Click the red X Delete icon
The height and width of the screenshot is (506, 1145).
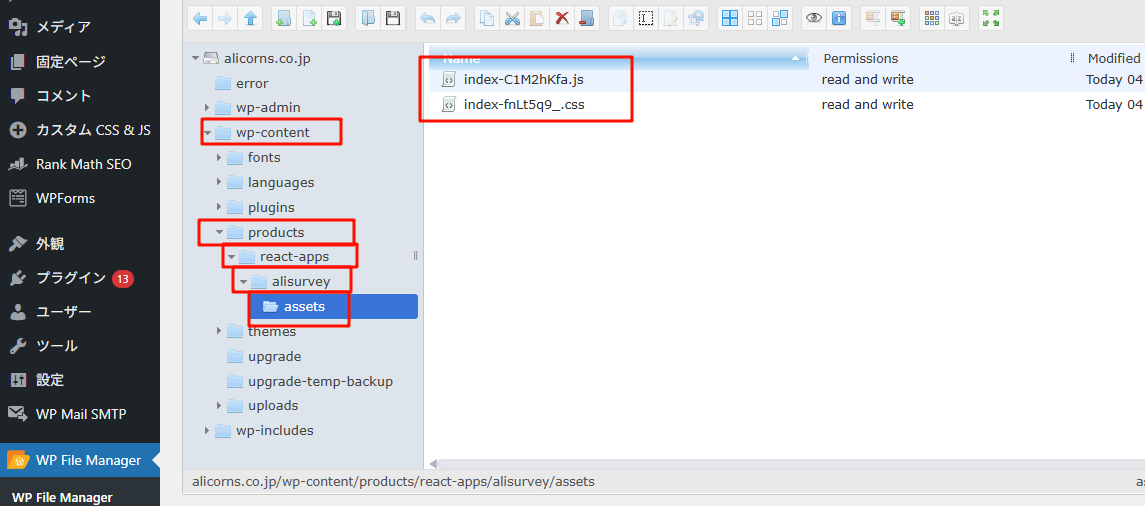tap(562, 17)
